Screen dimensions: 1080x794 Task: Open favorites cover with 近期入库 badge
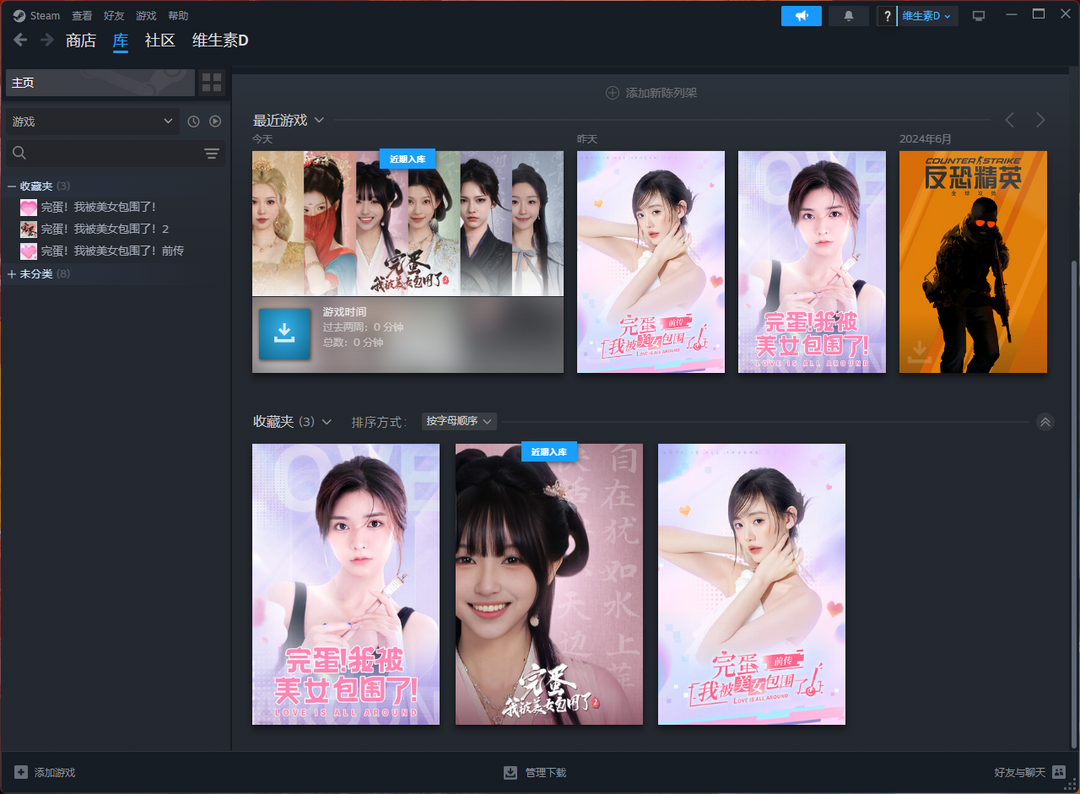(x=549, y=584)
